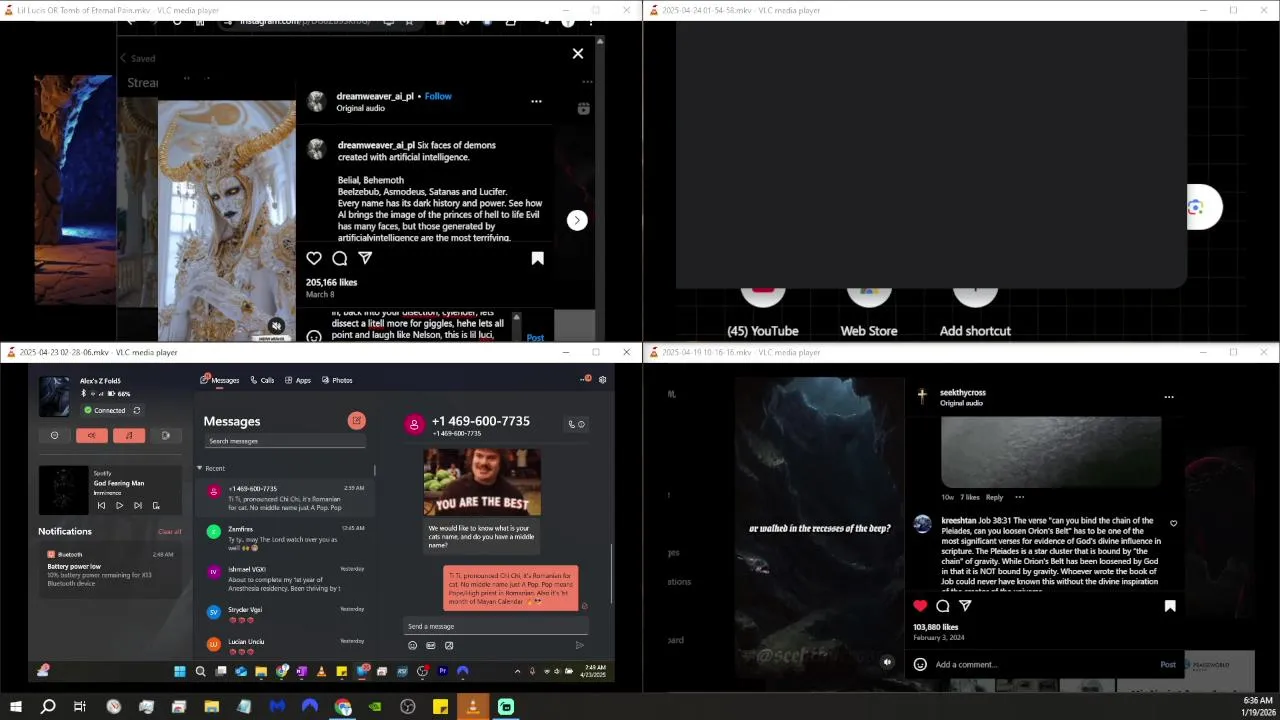Unlike the seekthycross post
Viewport: 1280px width, 720px height.
click(x=920, y=605)
